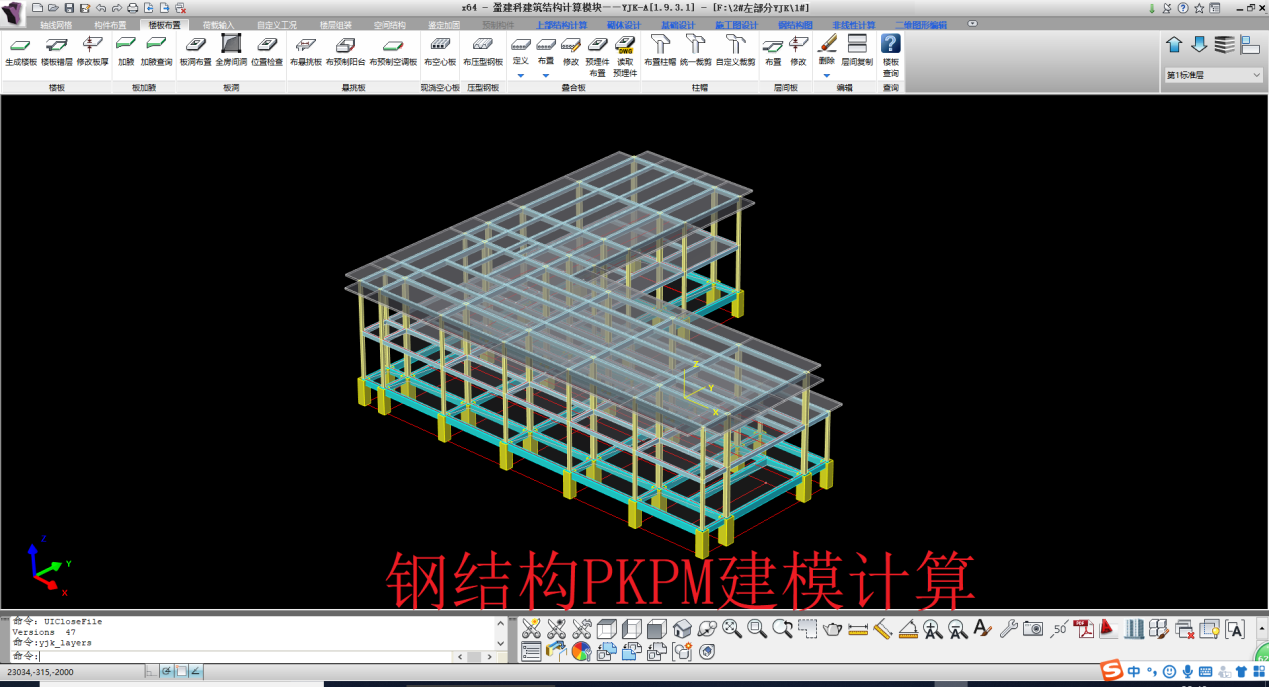The image size is (1269, 687).
Task: Click the 全房间洞 full room opening tool
Action: [231, 51]
